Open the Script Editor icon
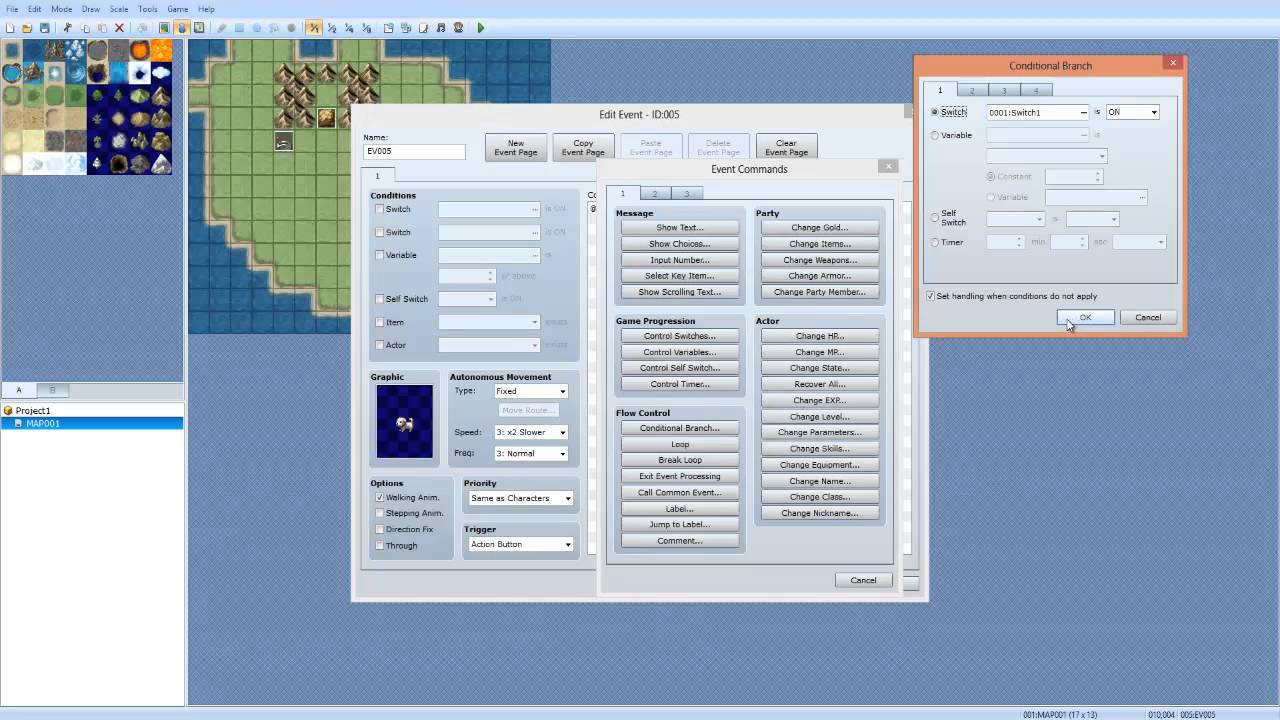Image resolution: width=1280 pixels, height=720 pixels. pyautogui.click(x=423, y=28)
